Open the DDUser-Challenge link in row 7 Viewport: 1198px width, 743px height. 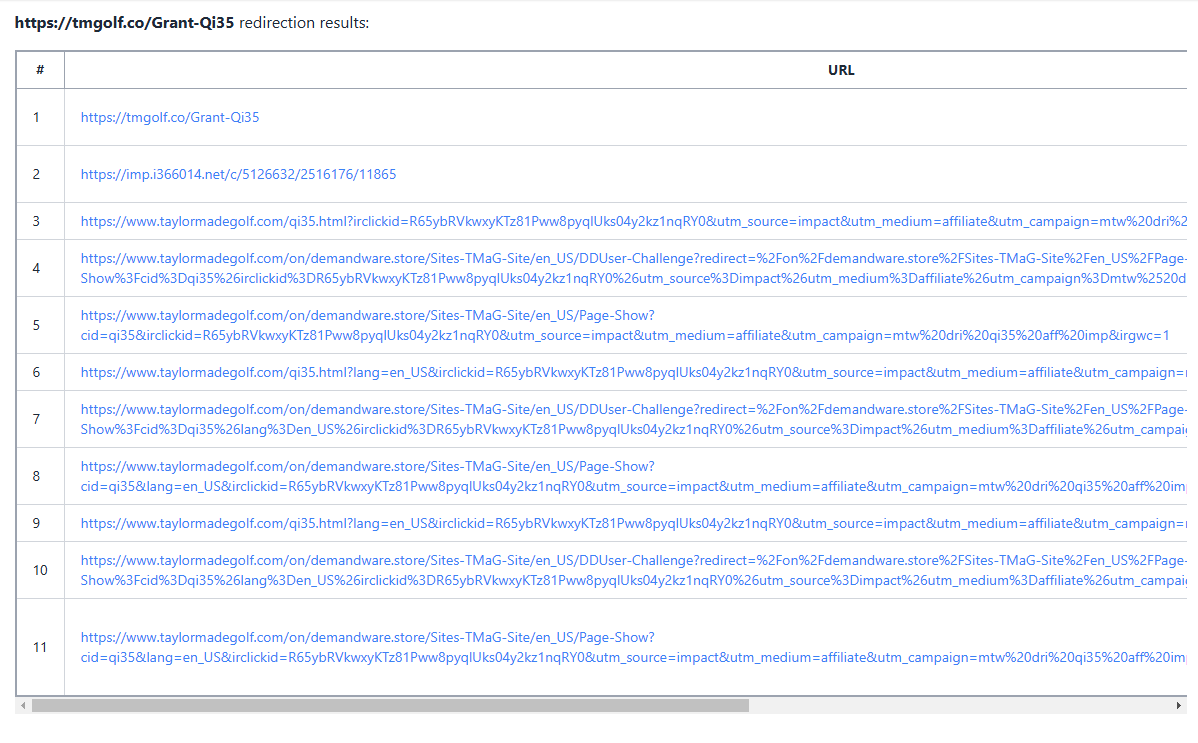click(633, 419)
